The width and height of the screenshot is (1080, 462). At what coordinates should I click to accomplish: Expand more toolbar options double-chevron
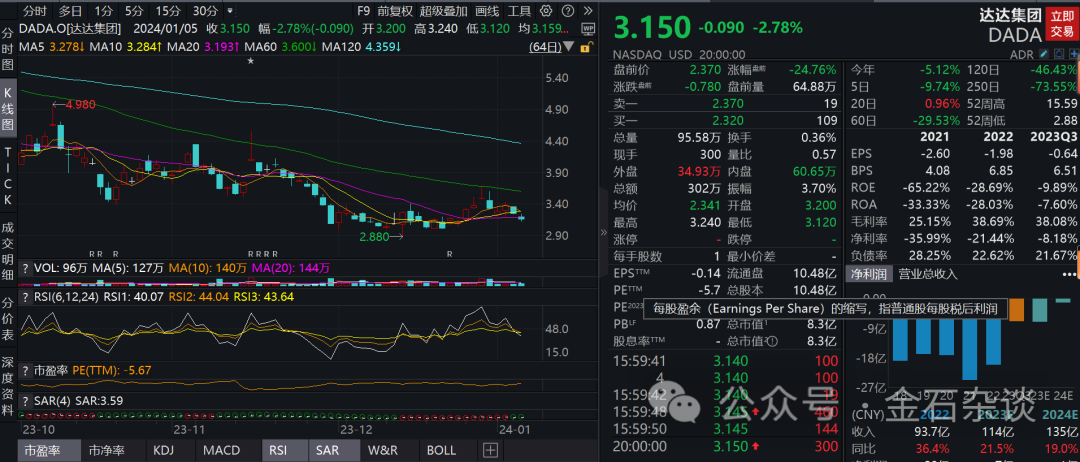click(588, 11)
